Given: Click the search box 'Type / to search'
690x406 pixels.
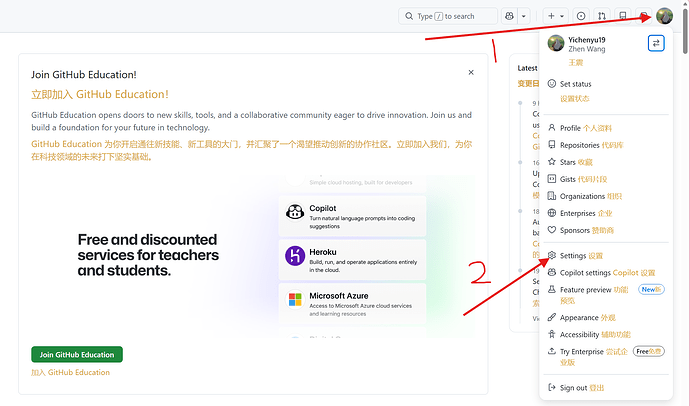Looking at the screenshot, I should pyautogui.click(x=448, y=16).
